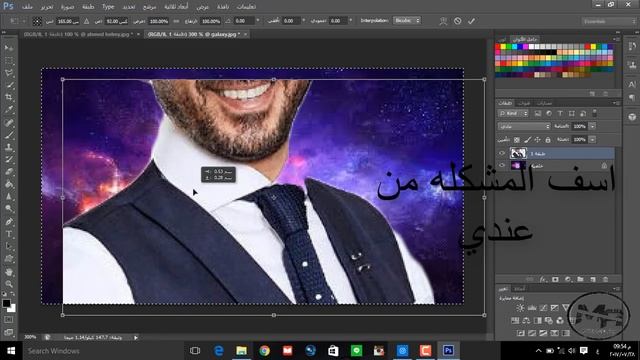
Task: Create a new layer icon
Action: (x=593, y=280)
